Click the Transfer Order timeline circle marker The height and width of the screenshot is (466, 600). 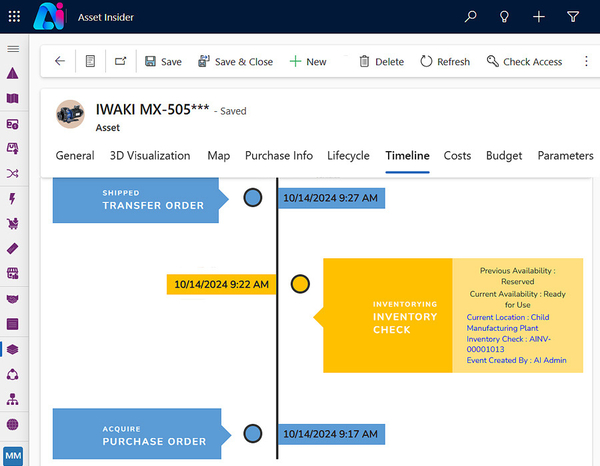pos(253,198)
